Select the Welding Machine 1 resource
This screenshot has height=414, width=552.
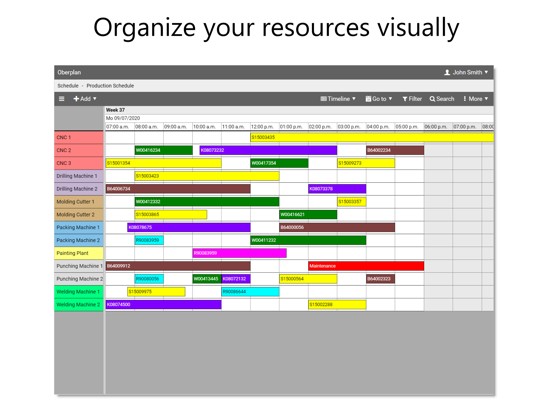tap(79, 291)
